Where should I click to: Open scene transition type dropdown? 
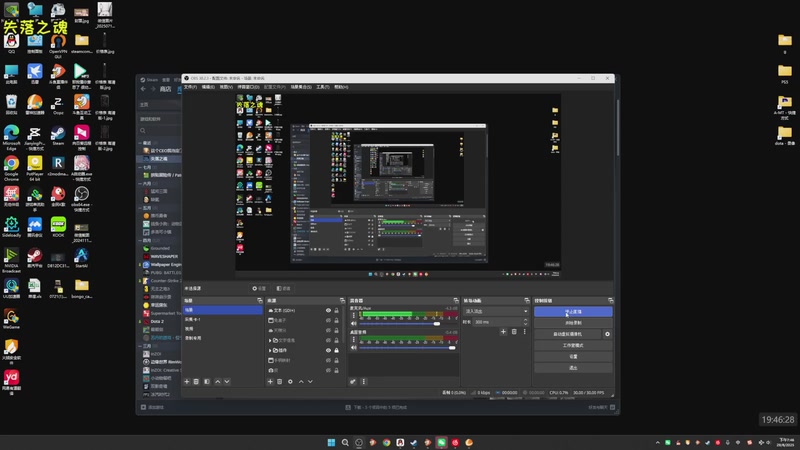pyautogui.click(x=495, y=311)
